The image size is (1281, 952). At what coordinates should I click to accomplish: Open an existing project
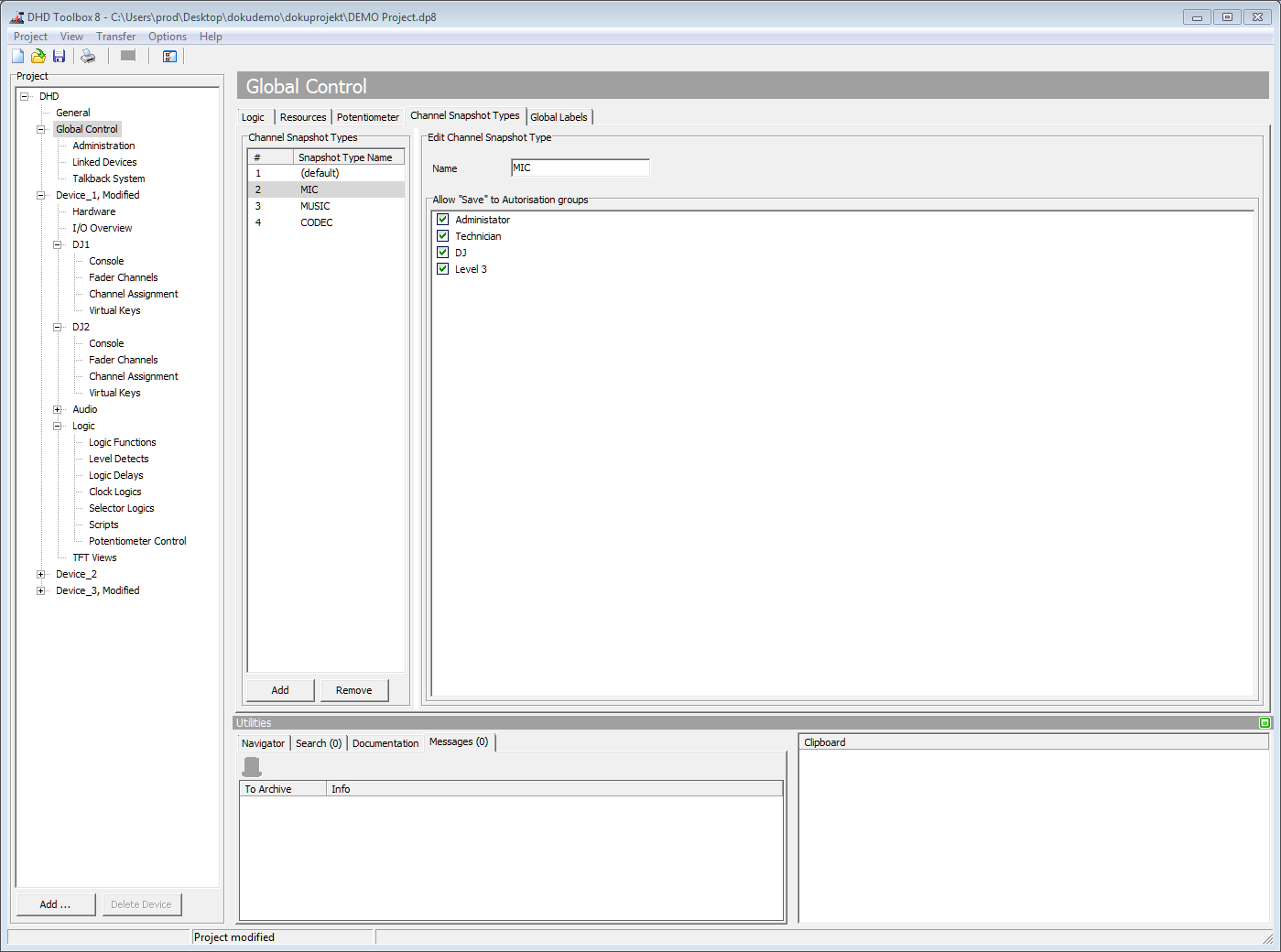pos(38,56)
